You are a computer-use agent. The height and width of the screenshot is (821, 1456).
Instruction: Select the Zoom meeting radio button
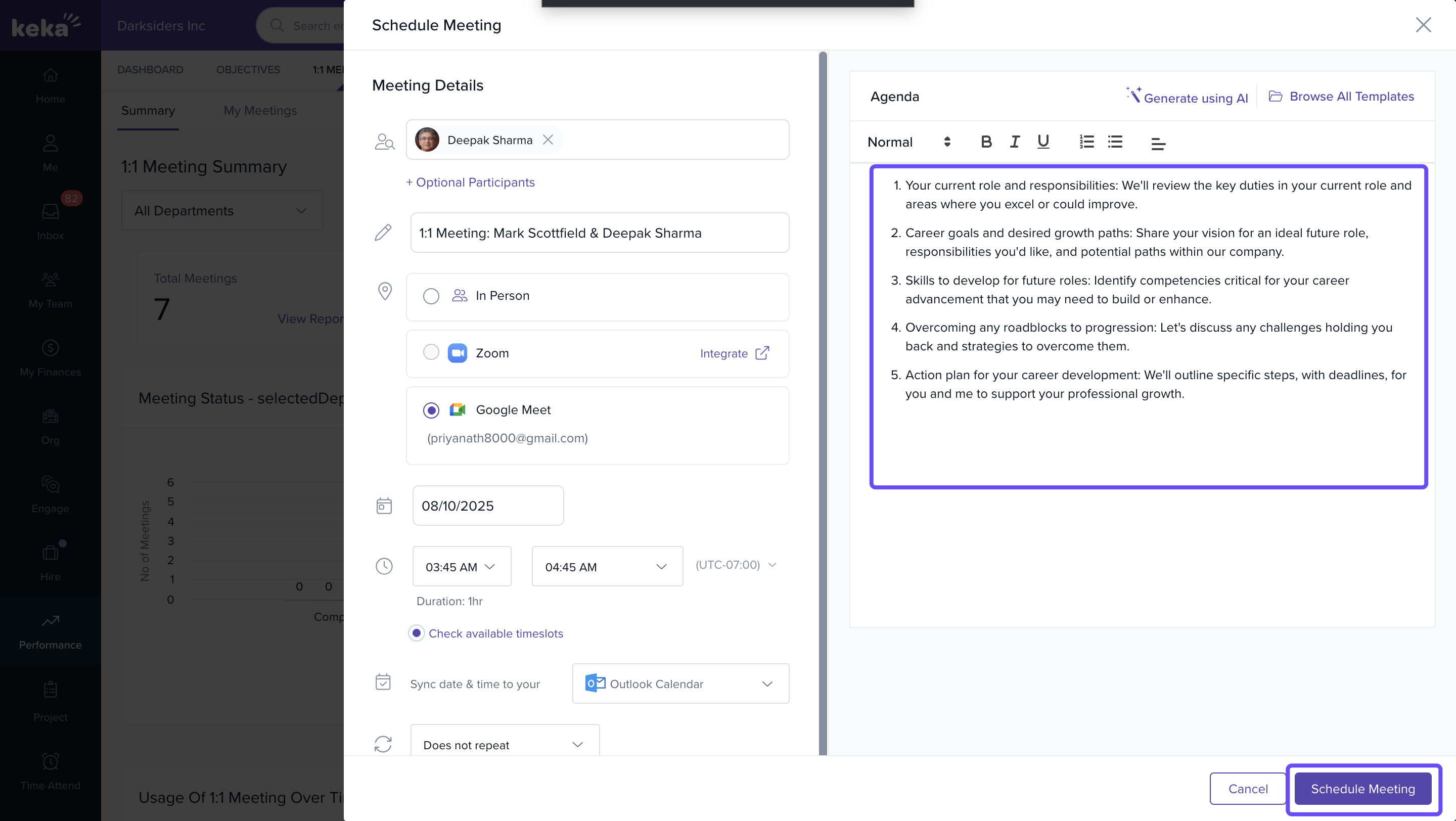click(x=431, y=352)
